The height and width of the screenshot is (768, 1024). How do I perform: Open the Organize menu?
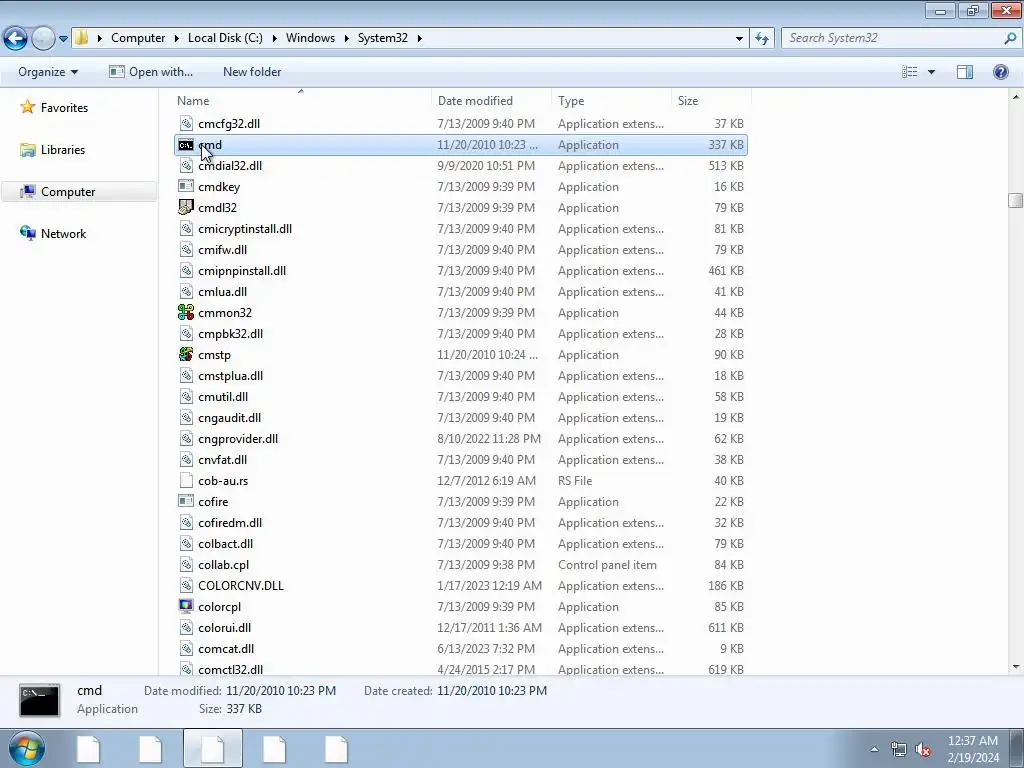[48, 72]
